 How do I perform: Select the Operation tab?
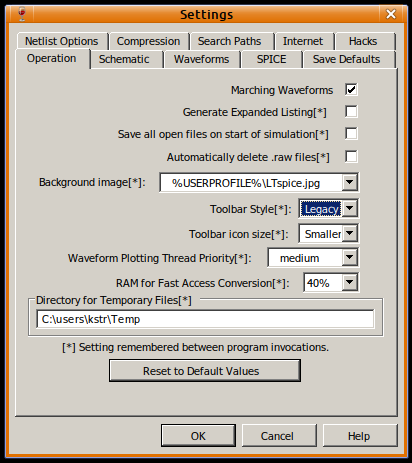pos(52,59)
